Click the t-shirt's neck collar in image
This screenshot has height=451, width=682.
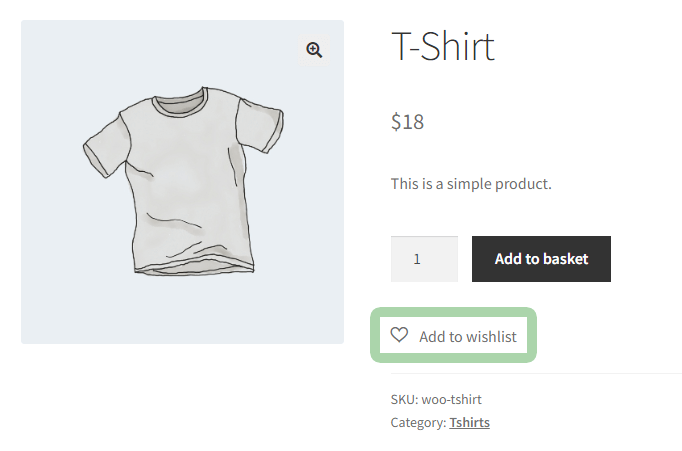click(x=179, y=101)
